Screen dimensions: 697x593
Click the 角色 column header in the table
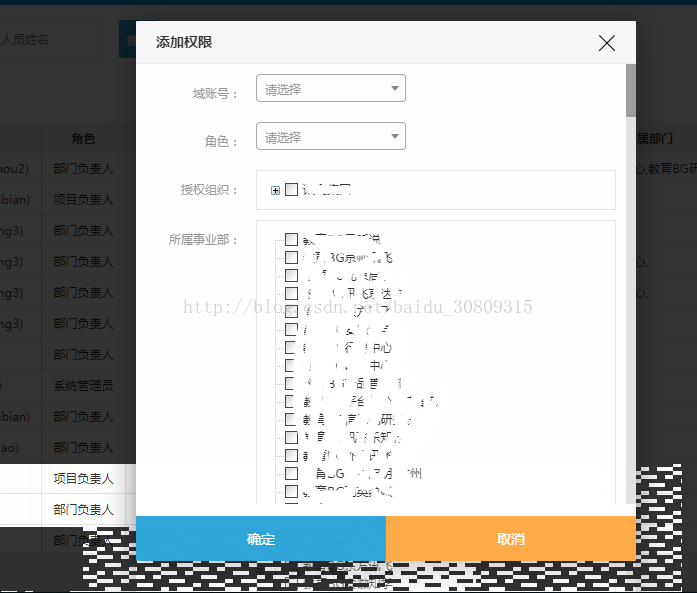pos(84,139)
